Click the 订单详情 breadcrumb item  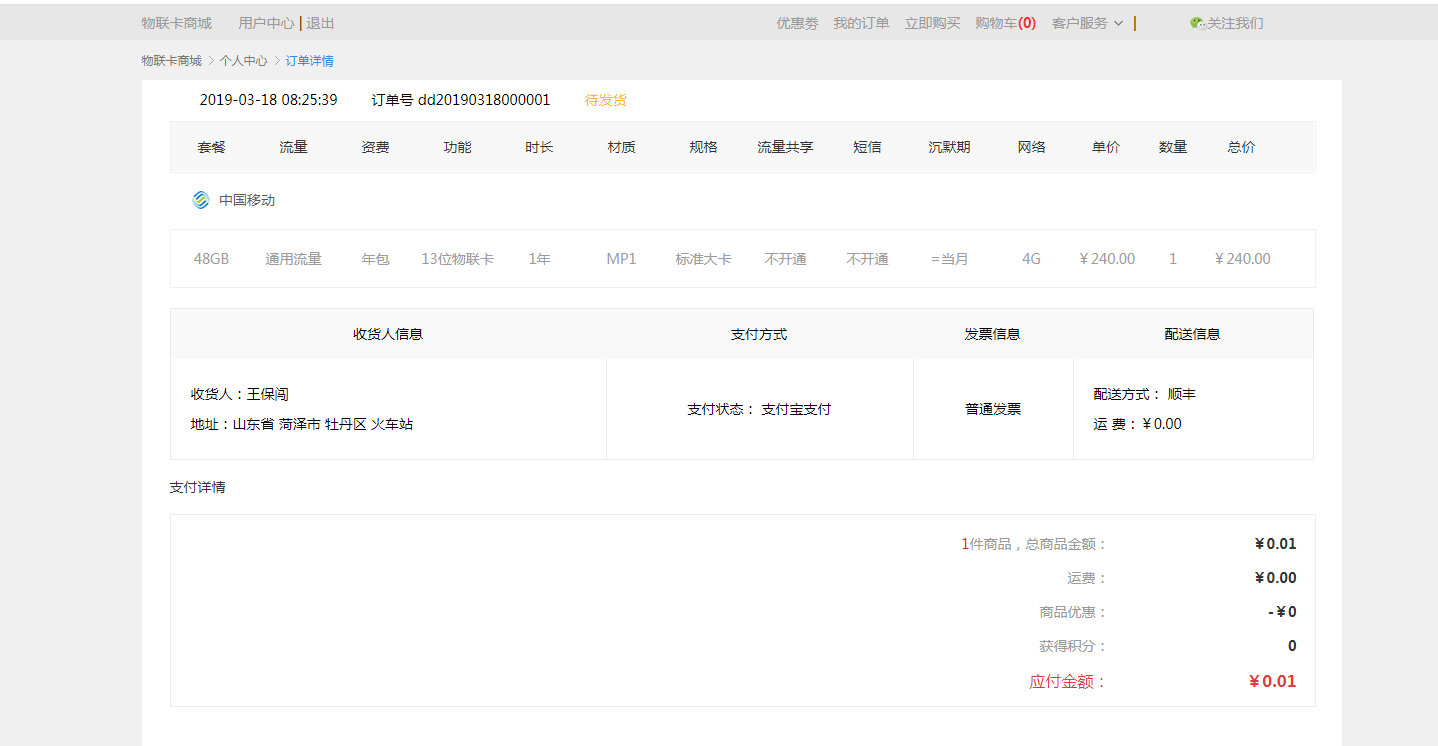click(309, 61)
